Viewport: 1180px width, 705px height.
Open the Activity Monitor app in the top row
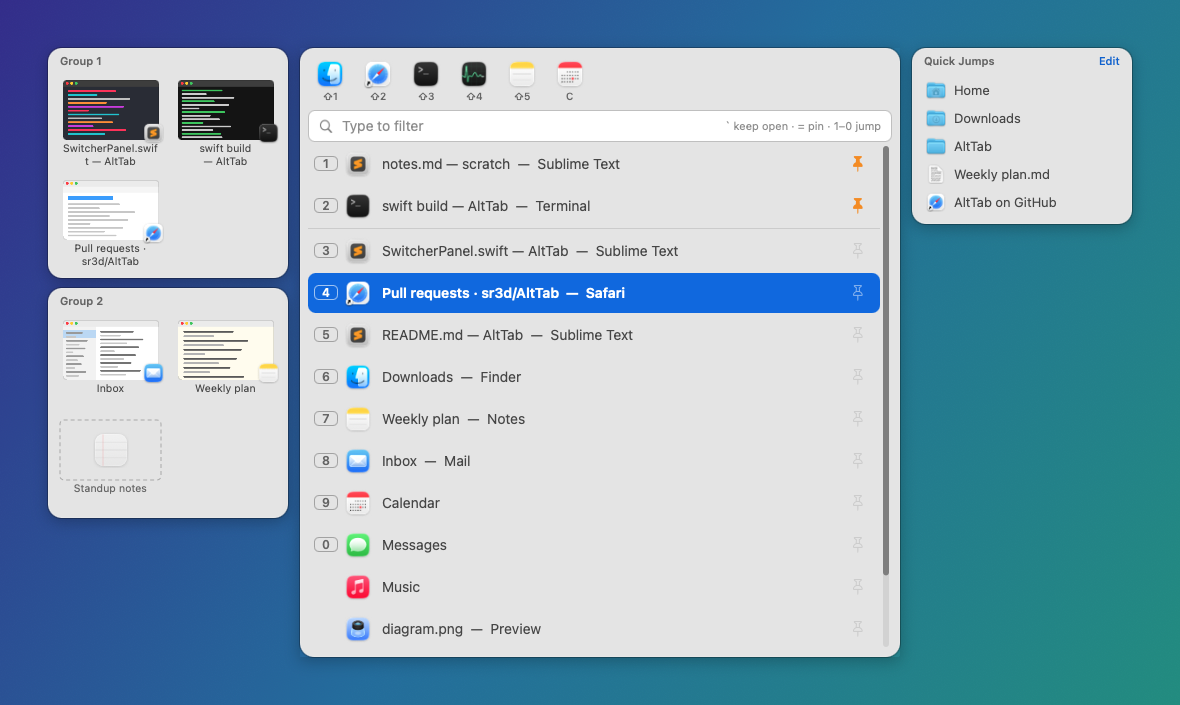(x=474, y=74)
